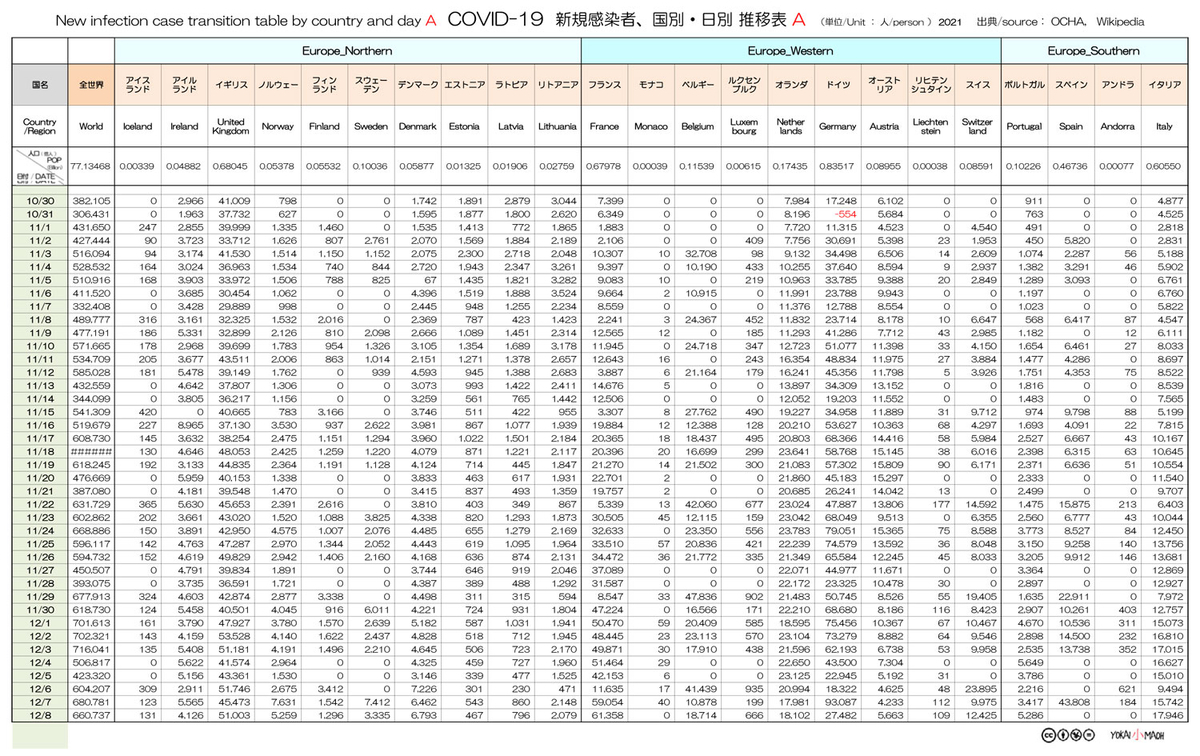
Task: Click Germany's '93.087' value
Action: pos(842,701)
